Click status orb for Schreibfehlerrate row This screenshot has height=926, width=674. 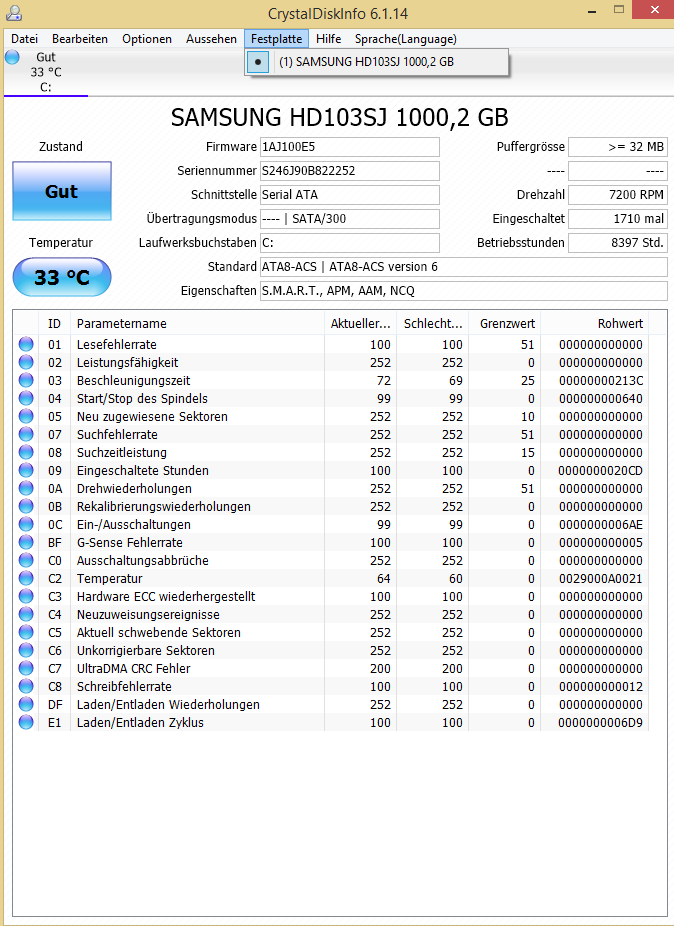tap(26, 687)
